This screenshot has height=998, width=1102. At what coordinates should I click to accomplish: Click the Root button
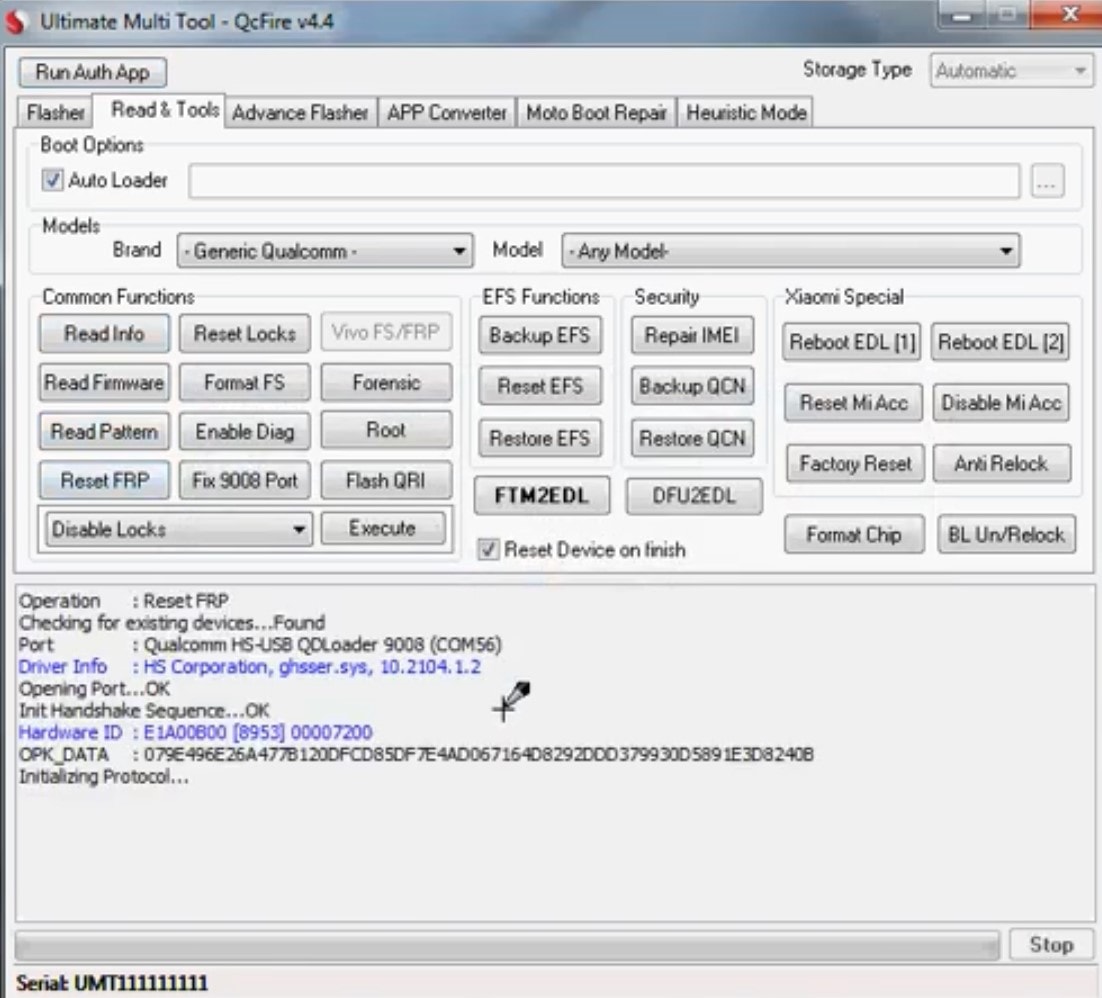386,430
